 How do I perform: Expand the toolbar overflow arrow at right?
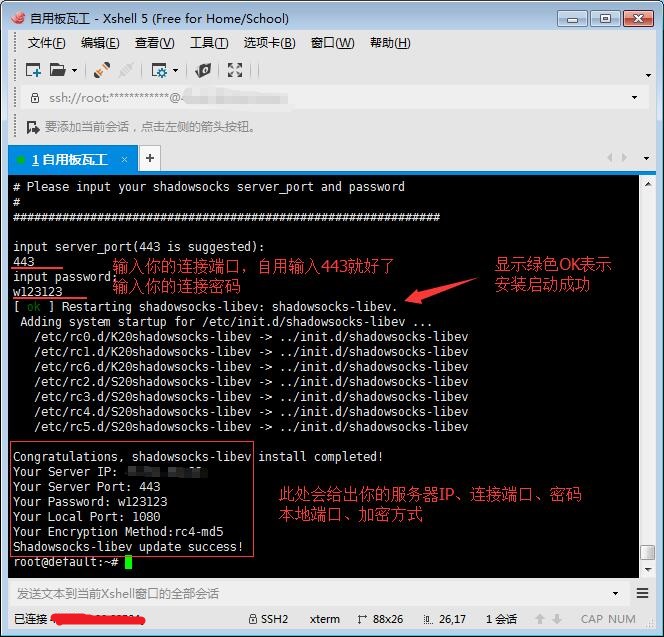[648, 75]
